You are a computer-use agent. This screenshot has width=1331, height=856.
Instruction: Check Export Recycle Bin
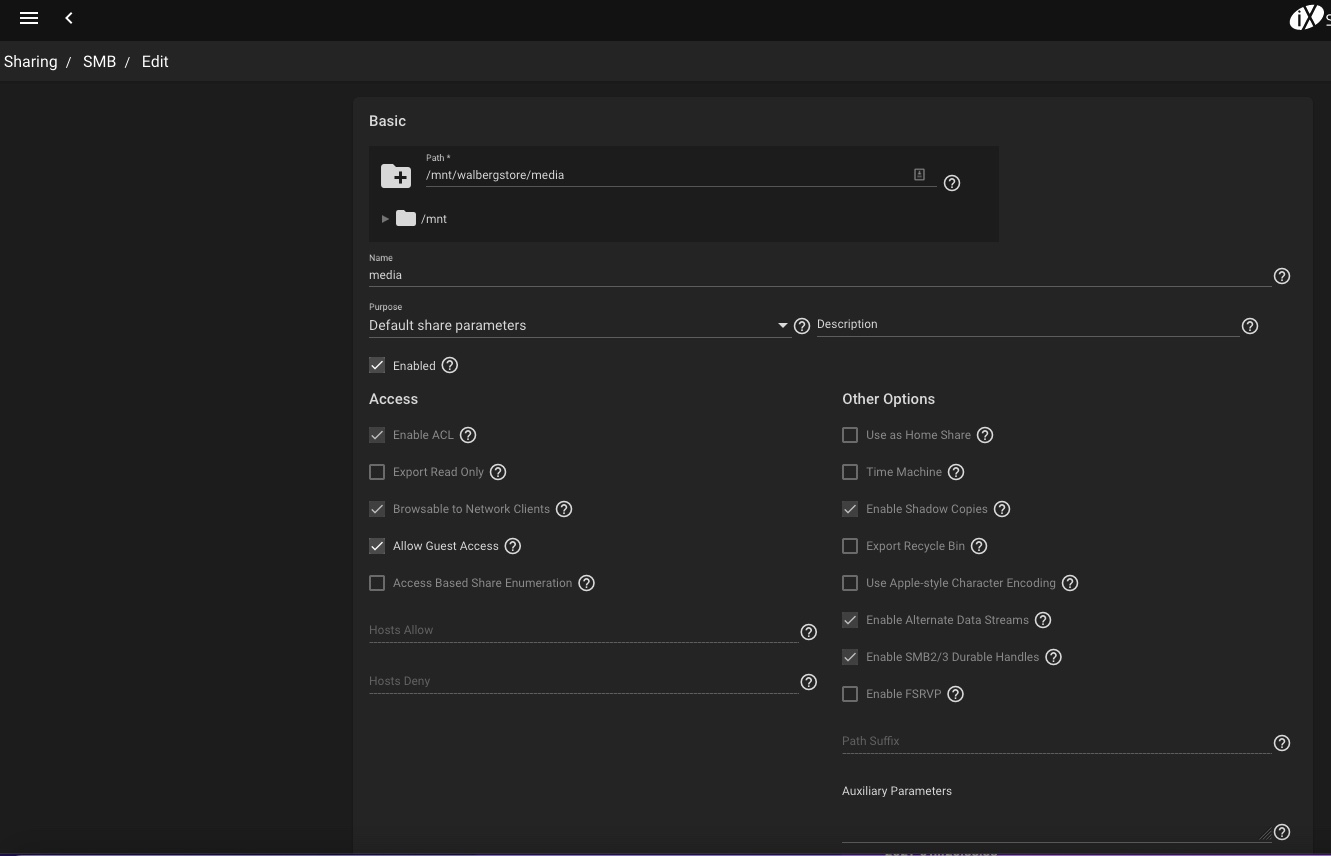pyautogui.click(x=850, y=546)
